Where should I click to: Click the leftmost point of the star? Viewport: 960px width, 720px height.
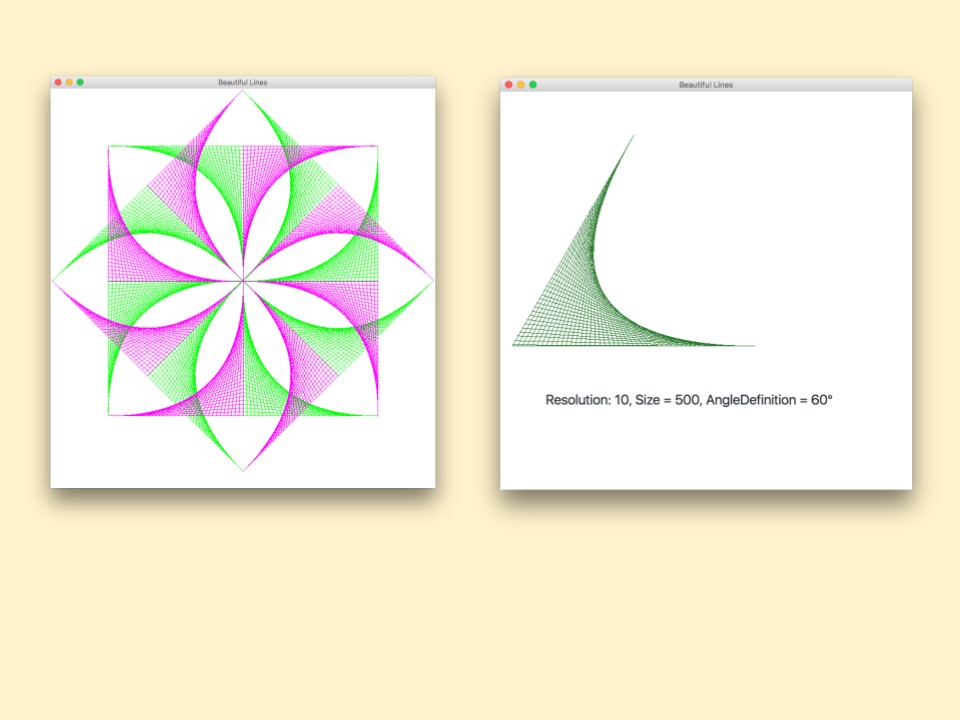(54, 281)
